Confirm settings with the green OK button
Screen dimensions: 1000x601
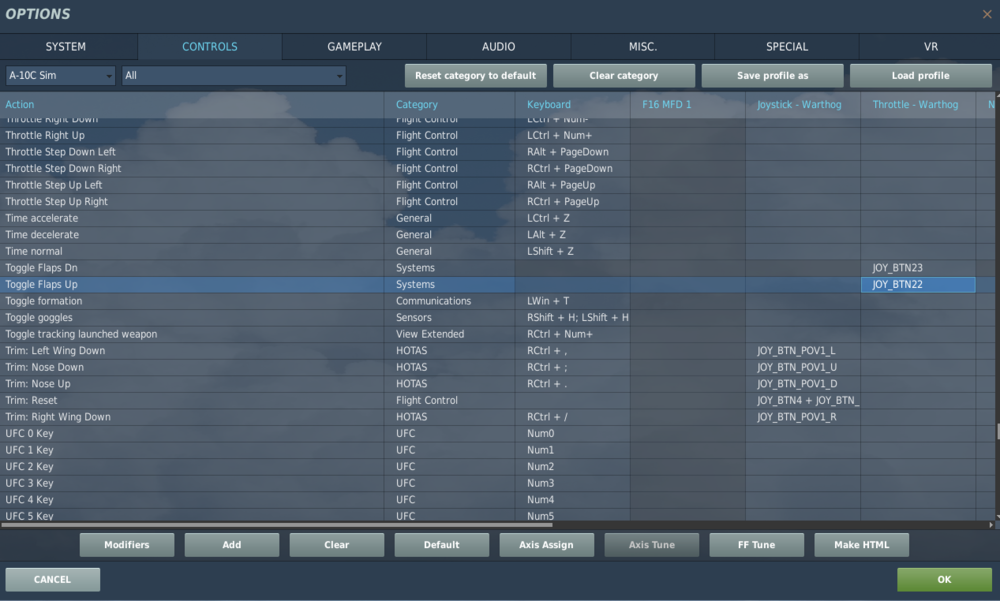pos(945,579)
